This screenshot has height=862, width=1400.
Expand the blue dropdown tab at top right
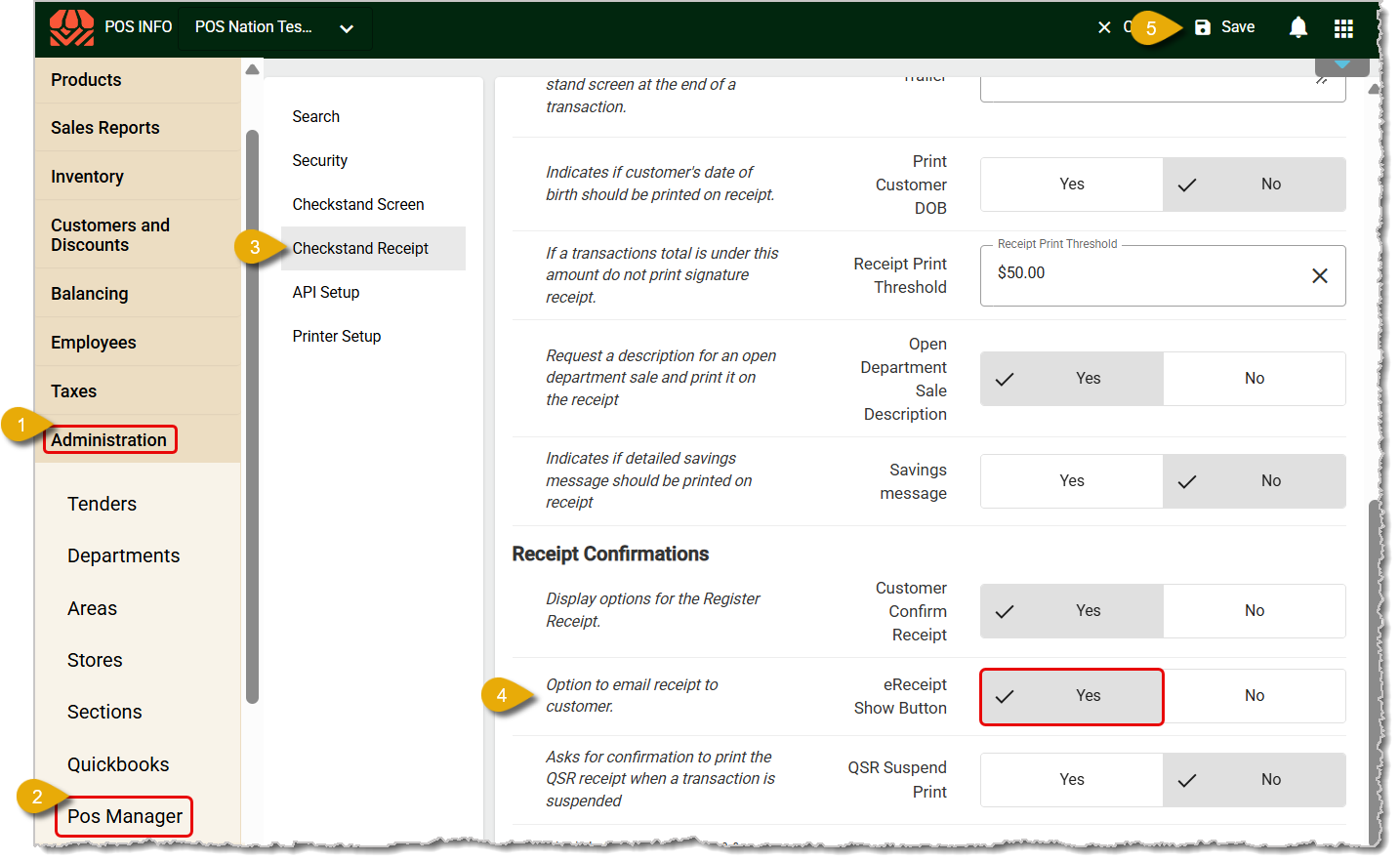point(1341,65)
